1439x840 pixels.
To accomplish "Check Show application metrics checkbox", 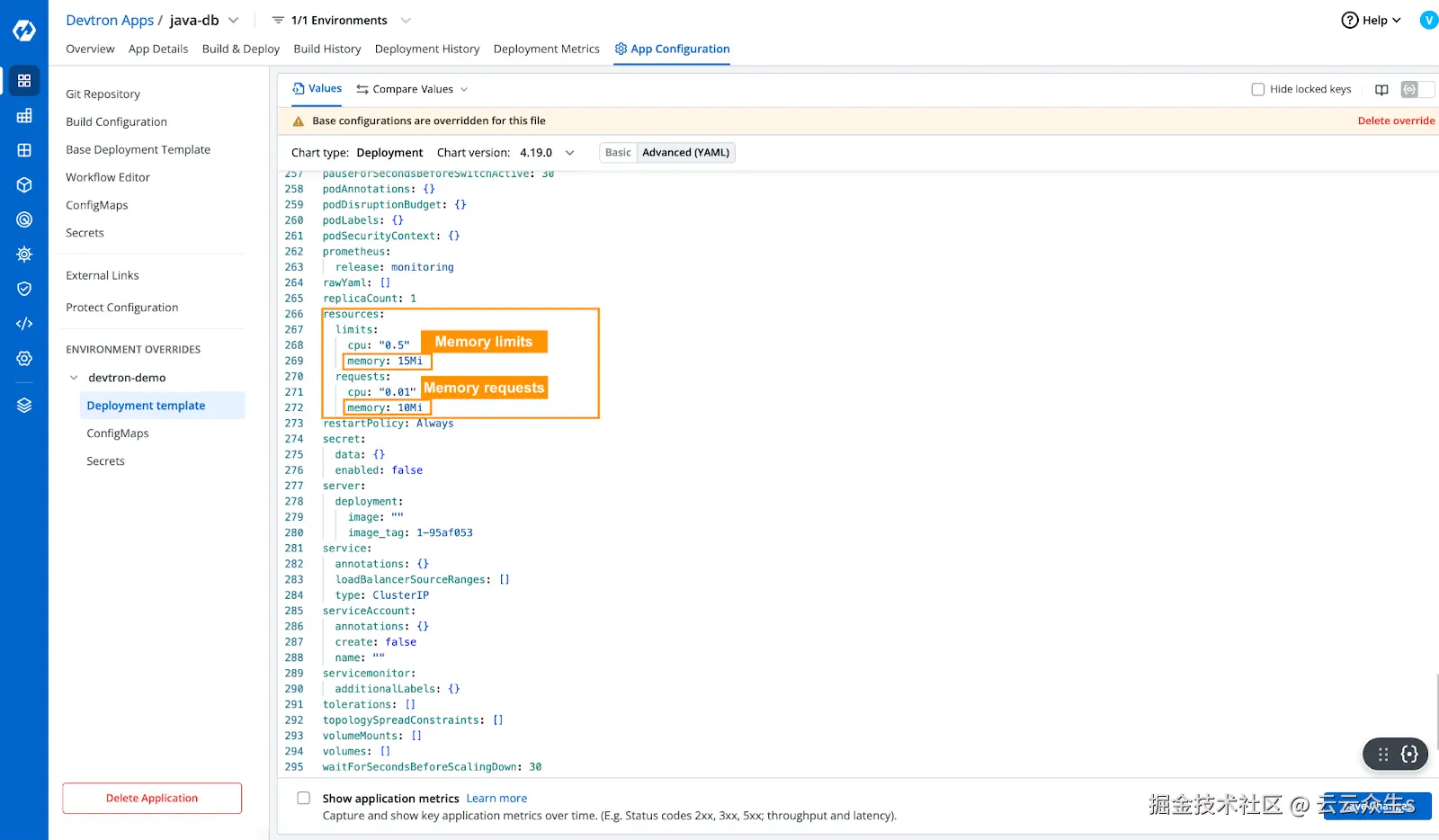I will tap(303, 798).
